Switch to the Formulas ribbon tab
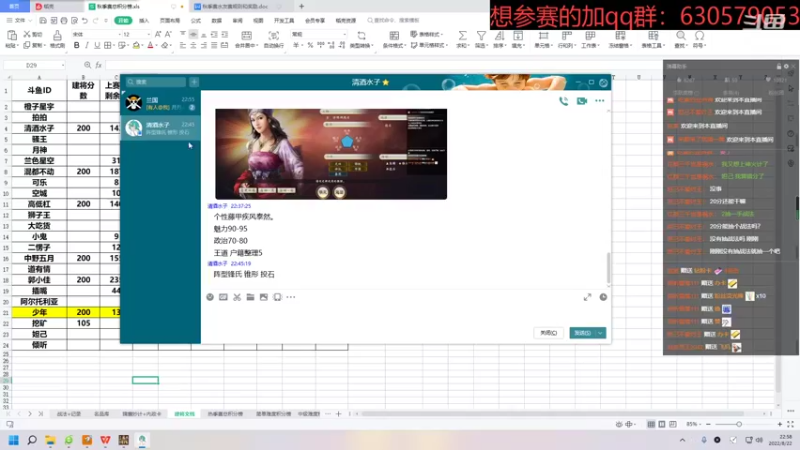Image resolution: width=800 pixels, height=450 pixels. (195, 20)
